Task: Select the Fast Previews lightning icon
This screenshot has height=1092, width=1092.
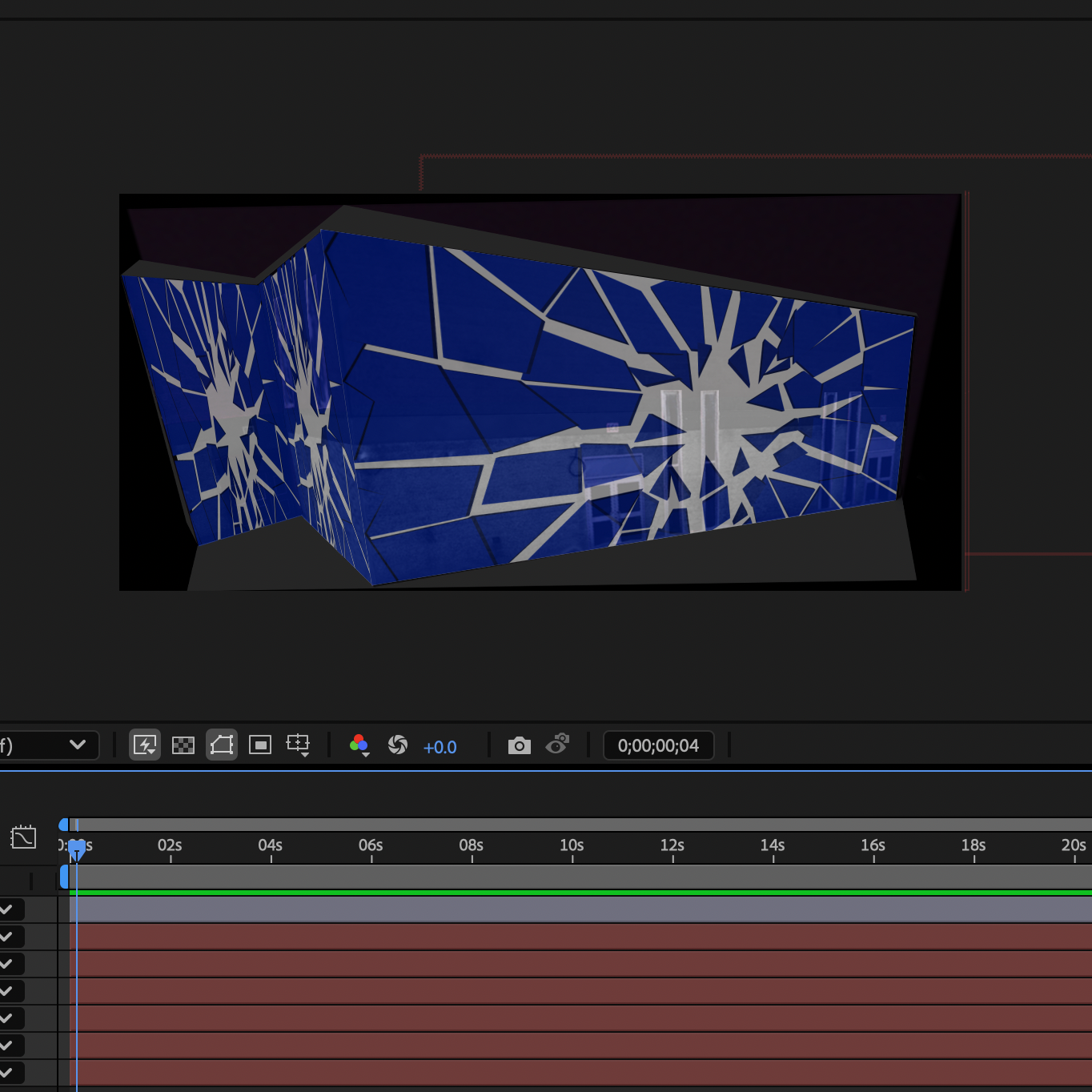Action: (x=145, y=745)
